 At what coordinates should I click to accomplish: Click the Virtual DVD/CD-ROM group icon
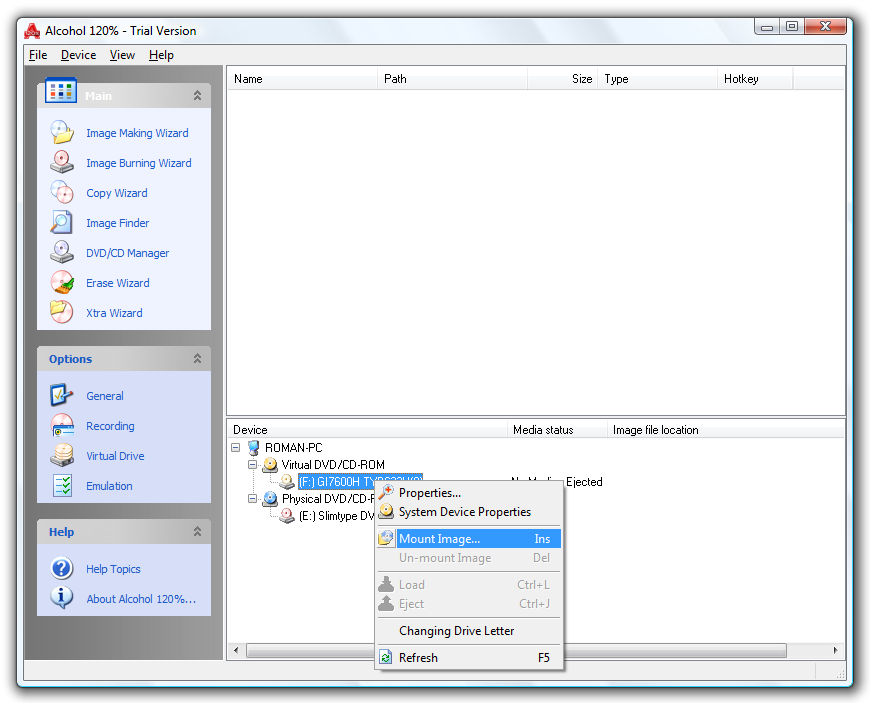click(270, 464)
